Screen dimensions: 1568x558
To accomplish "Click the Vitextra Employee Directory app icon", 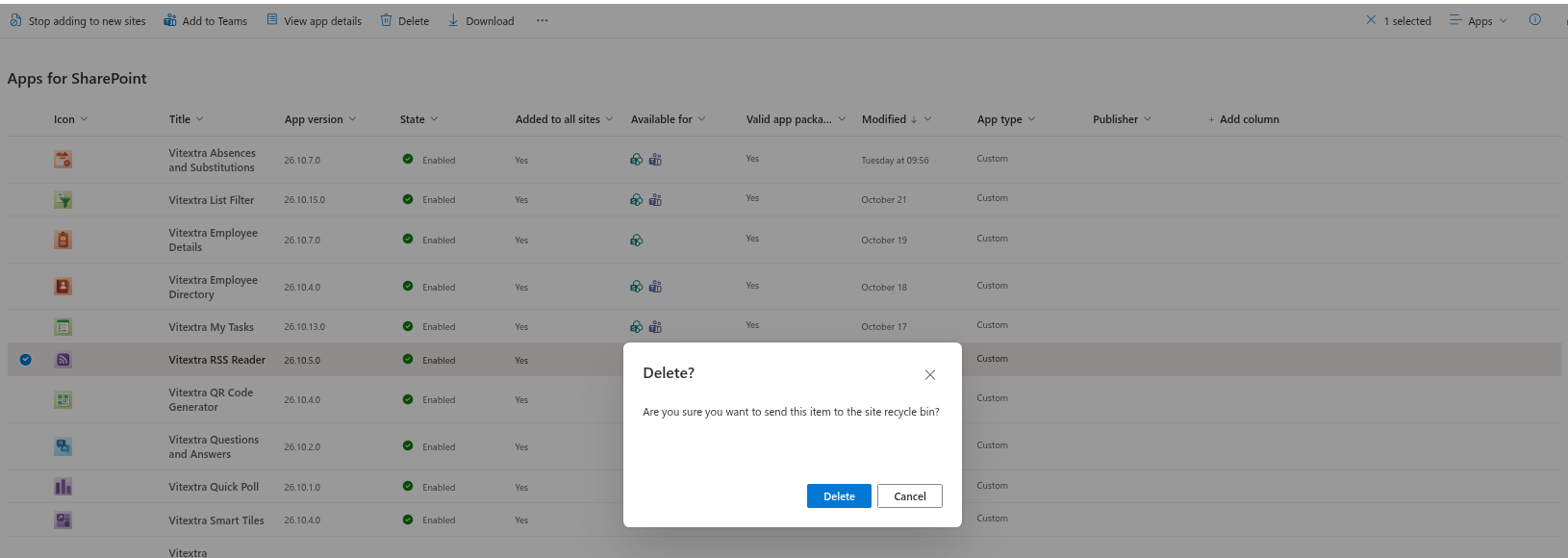I will click(x=63, y=287).
